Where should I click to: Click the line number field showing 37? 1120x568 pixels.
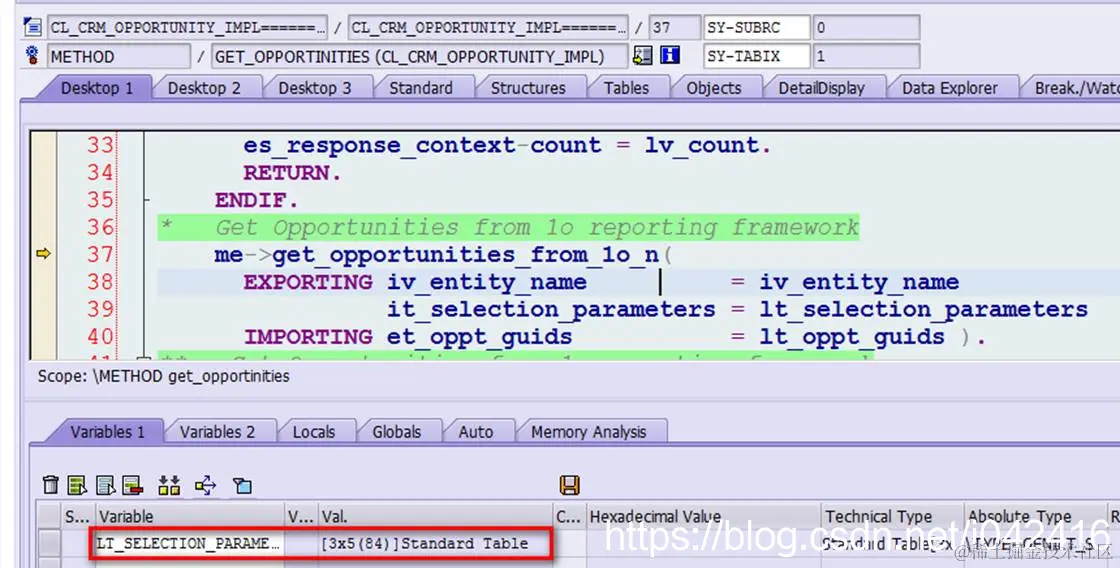(674, 27)
